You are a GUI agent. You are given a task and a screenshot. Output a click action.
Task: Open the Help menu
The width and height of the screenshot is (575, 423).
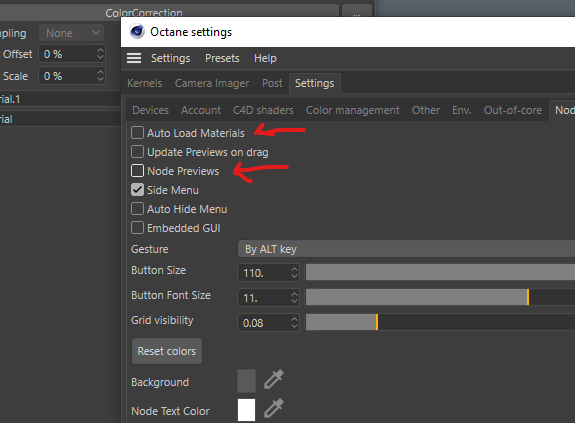265,58
